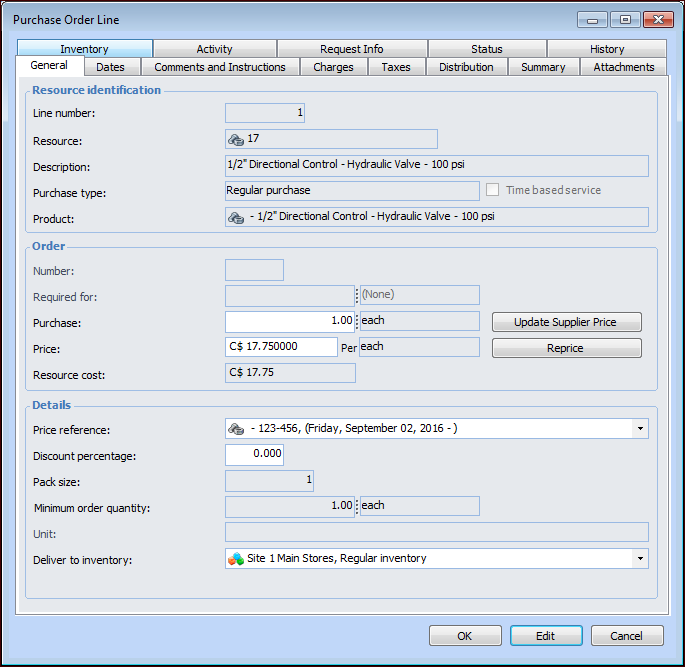Image resolution: width=685 pixels, height=667 pixels.
Task: Toggle the Time based service checkbox
Action: (493, 190)
